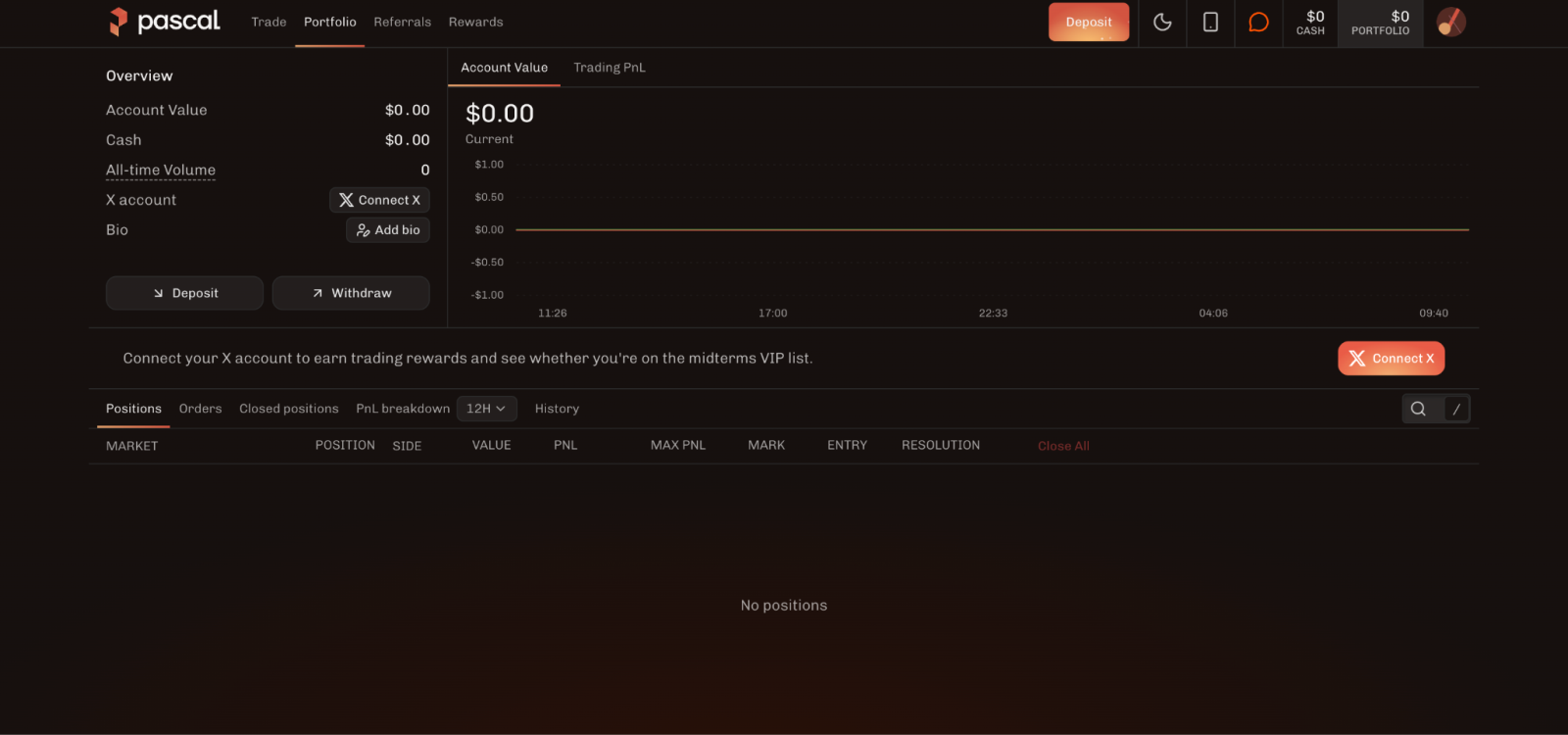Select the Positions tab
1568x735 pixels.
pos(133,409)
